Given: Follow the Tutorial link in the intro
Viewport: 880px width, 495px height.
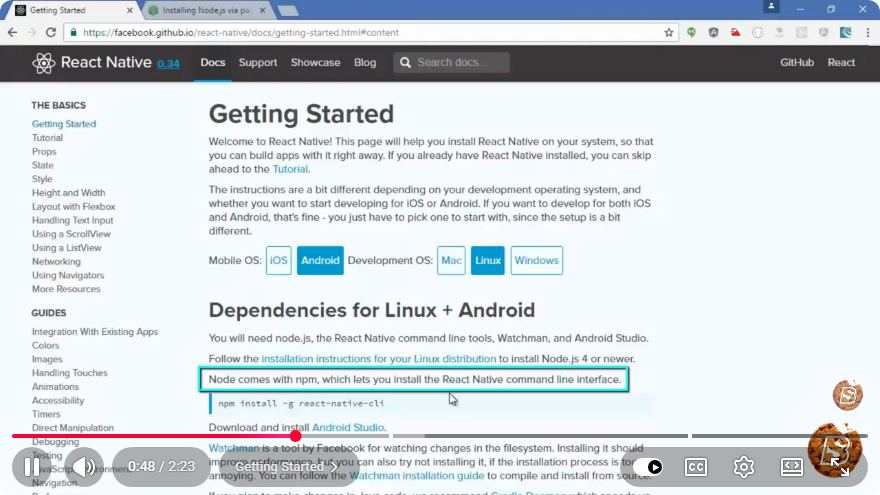Looking at the screenshot, I should point(290,169).
